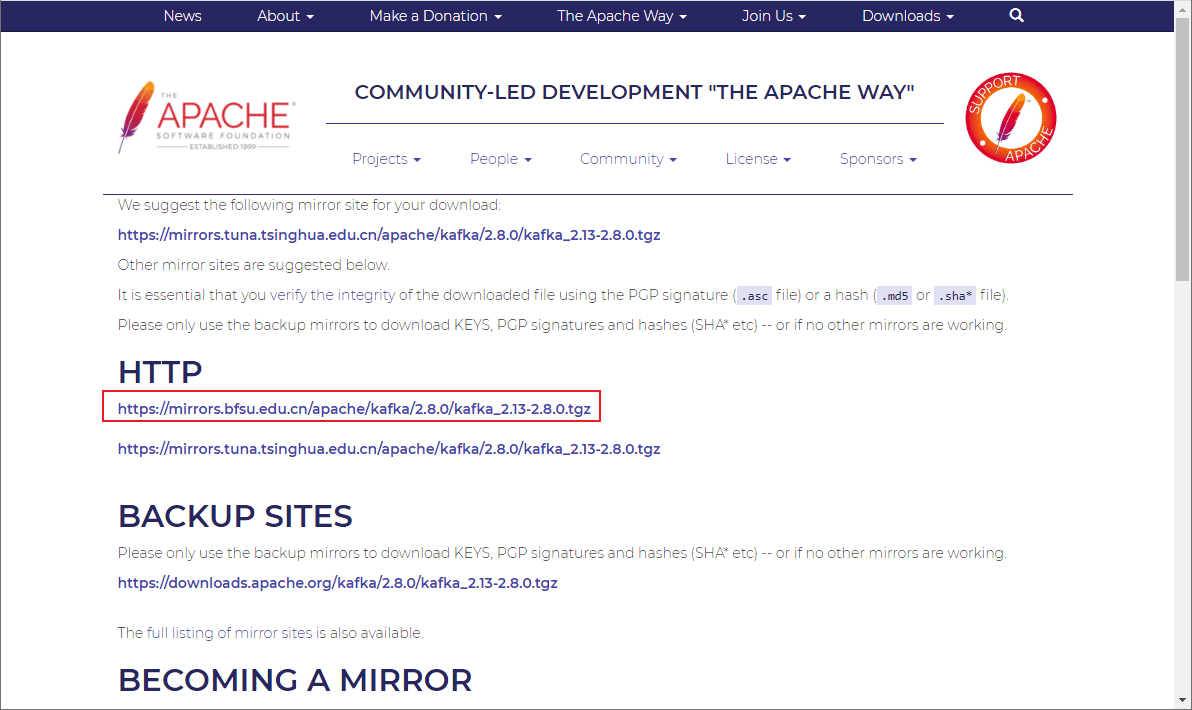Click the Apache Software Foundation feather logo
This screenshot has width=1192, height=710.
(204, 117)
